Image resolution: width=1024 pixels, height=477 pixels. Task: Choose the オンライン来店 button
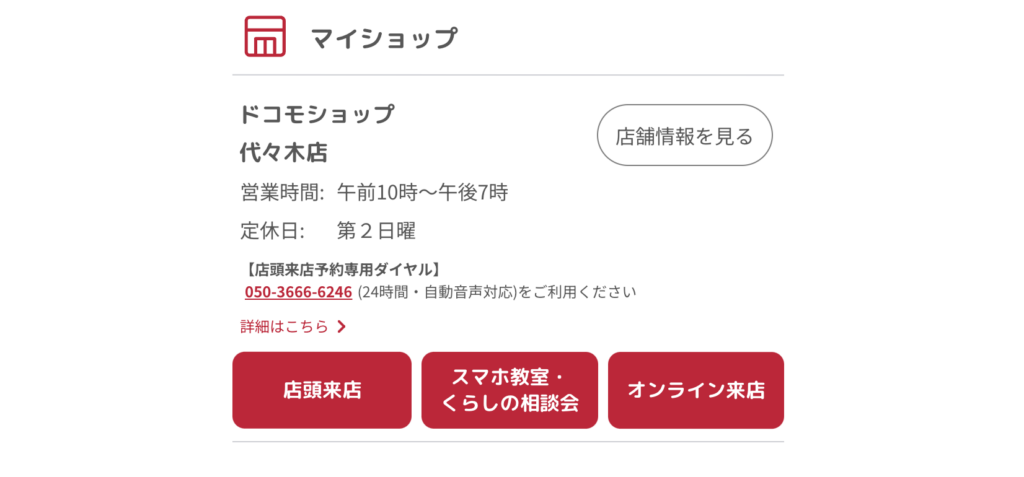(696, 390)
